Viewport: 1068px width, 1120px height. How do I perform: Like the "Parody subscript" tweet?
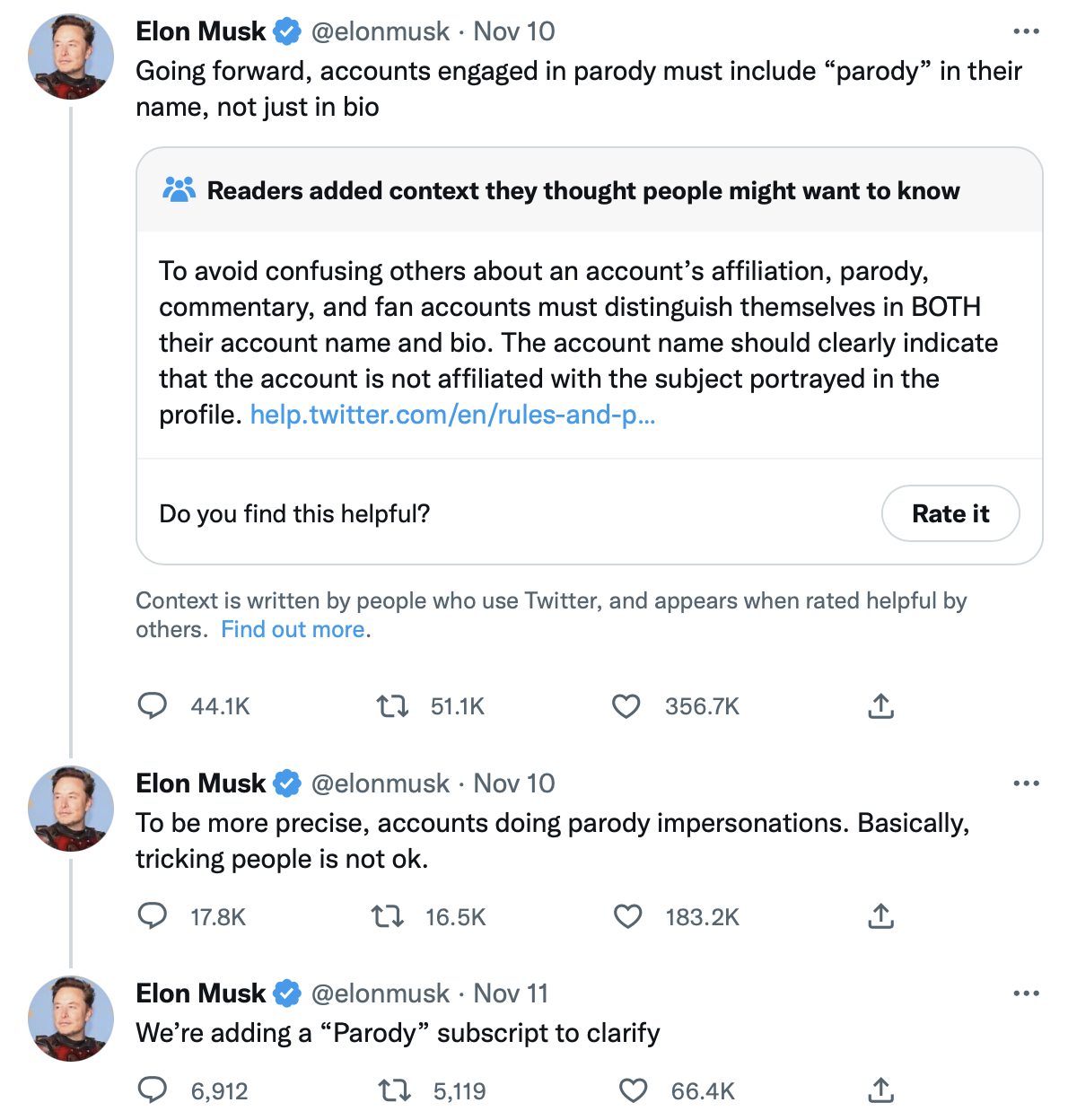click(x=634, y=1090)
